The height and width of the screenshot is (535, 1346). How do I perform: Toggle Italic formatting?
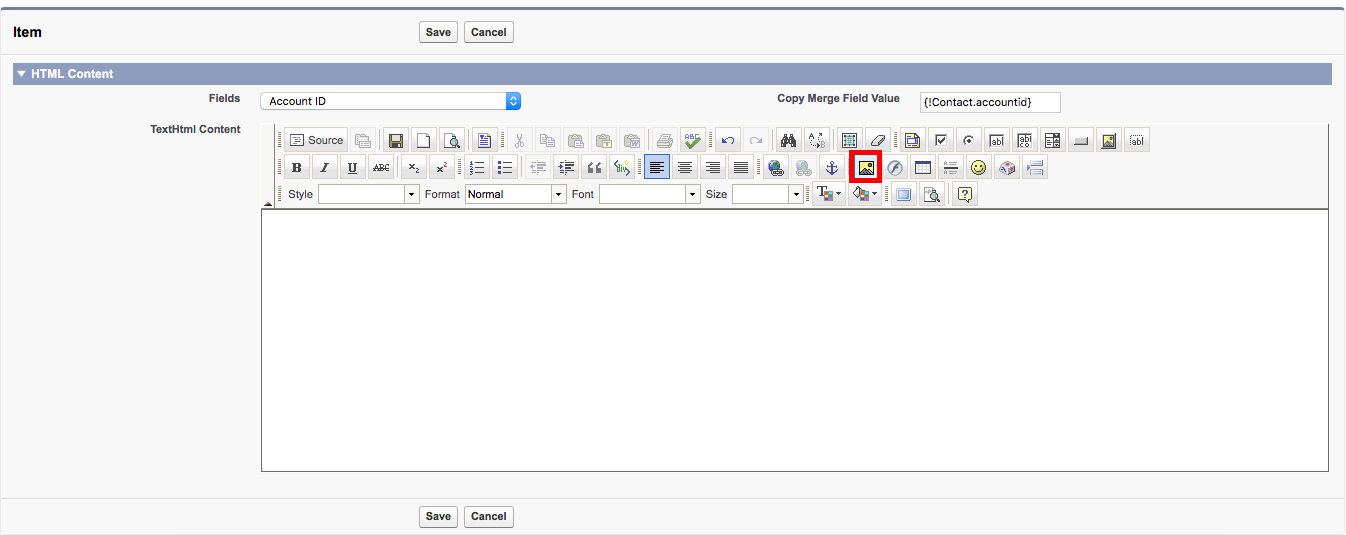(324, 167)
